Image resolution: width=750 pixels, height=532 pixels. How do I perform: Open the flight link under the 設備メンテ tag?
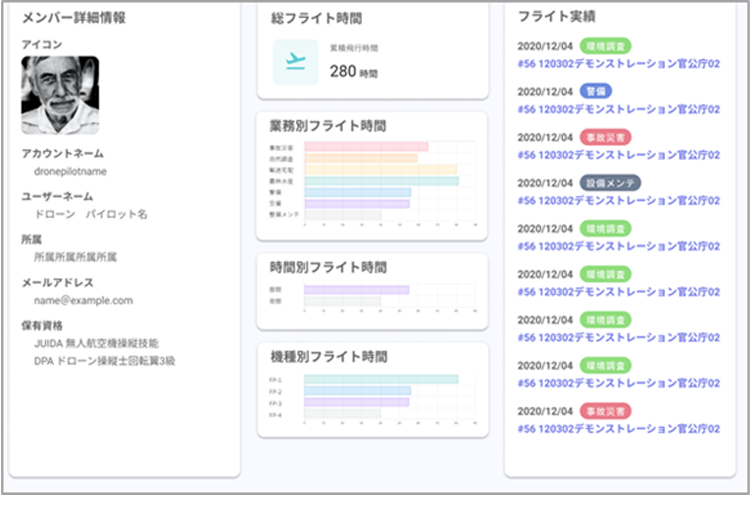[x=618, y=201]
